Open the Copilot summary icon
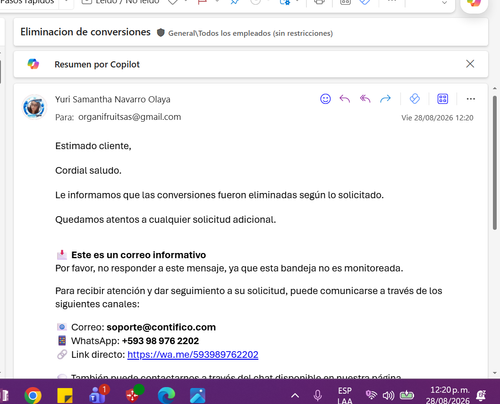The width and height of the screenshot is (500, 404). (33, 64)
